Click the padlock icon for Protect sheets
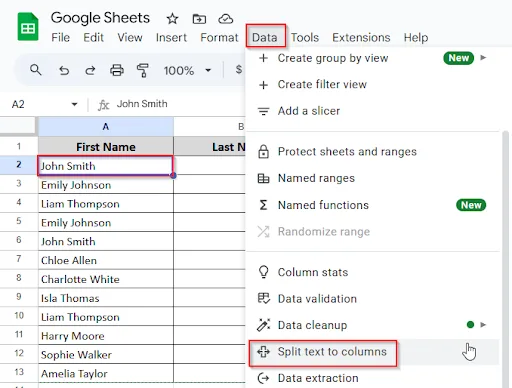This screenshot has width=512, height=388. point(263,152)
